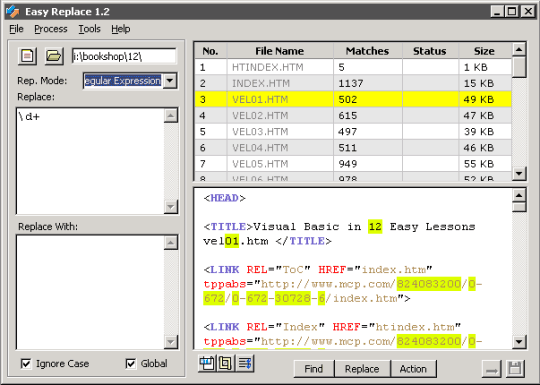Click the right arrow icon near Action
This screenshot has width=540, height=385.
point(491,369)
